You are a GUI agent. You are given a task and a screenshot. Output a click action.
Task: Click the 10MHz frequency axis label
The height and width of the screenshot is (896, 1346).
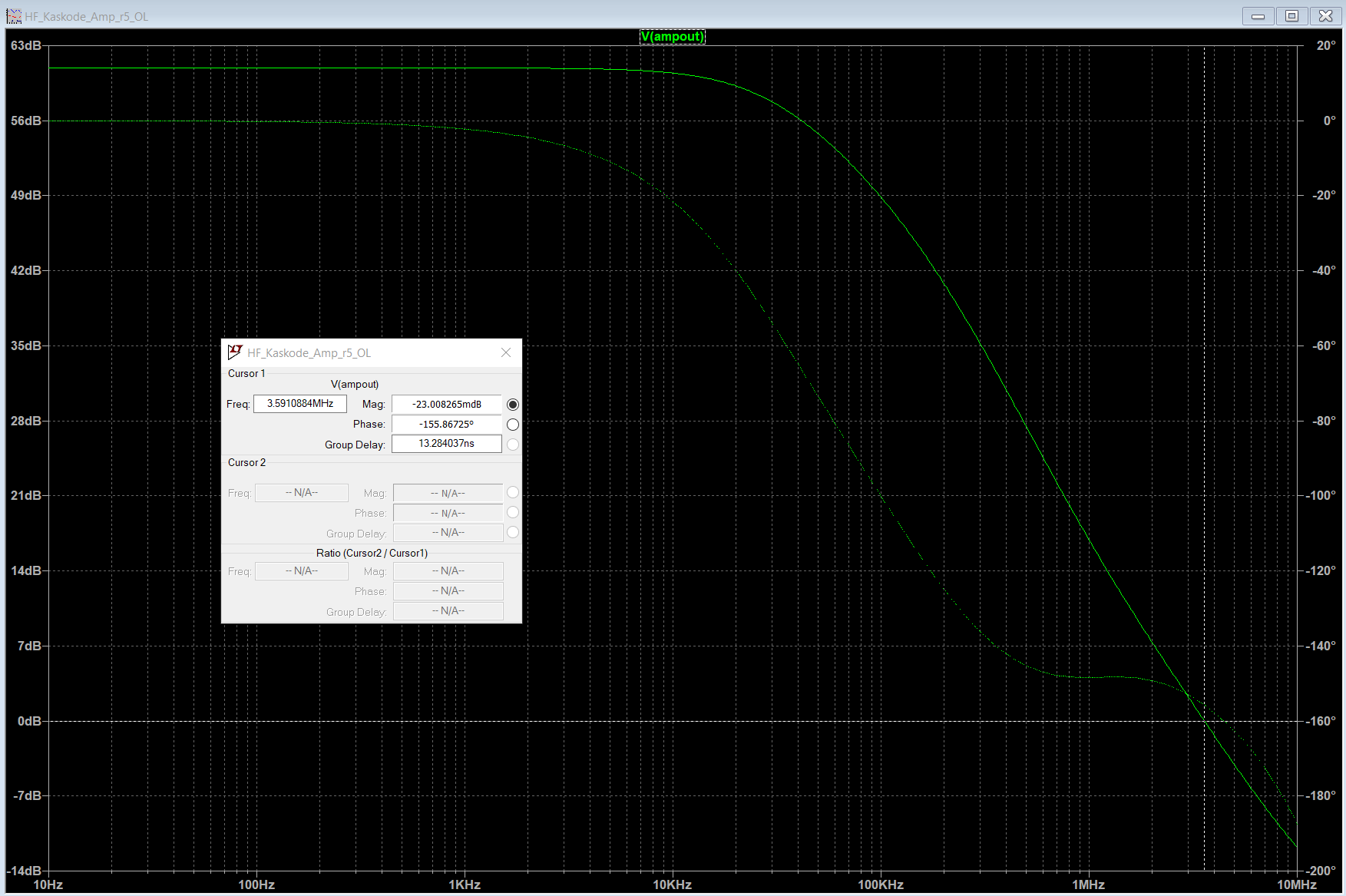click(x=1297, y=884)
